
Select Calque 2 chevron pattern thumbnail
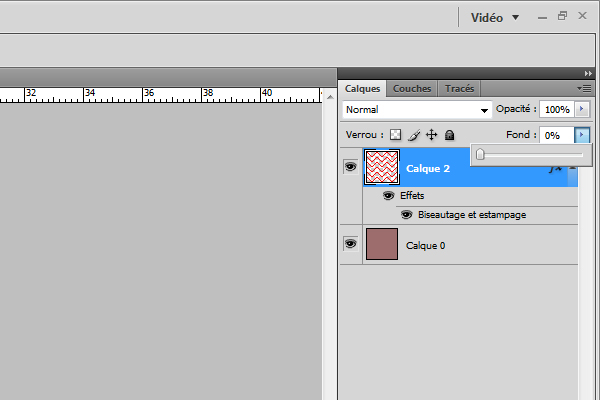[x=382, y=167]
